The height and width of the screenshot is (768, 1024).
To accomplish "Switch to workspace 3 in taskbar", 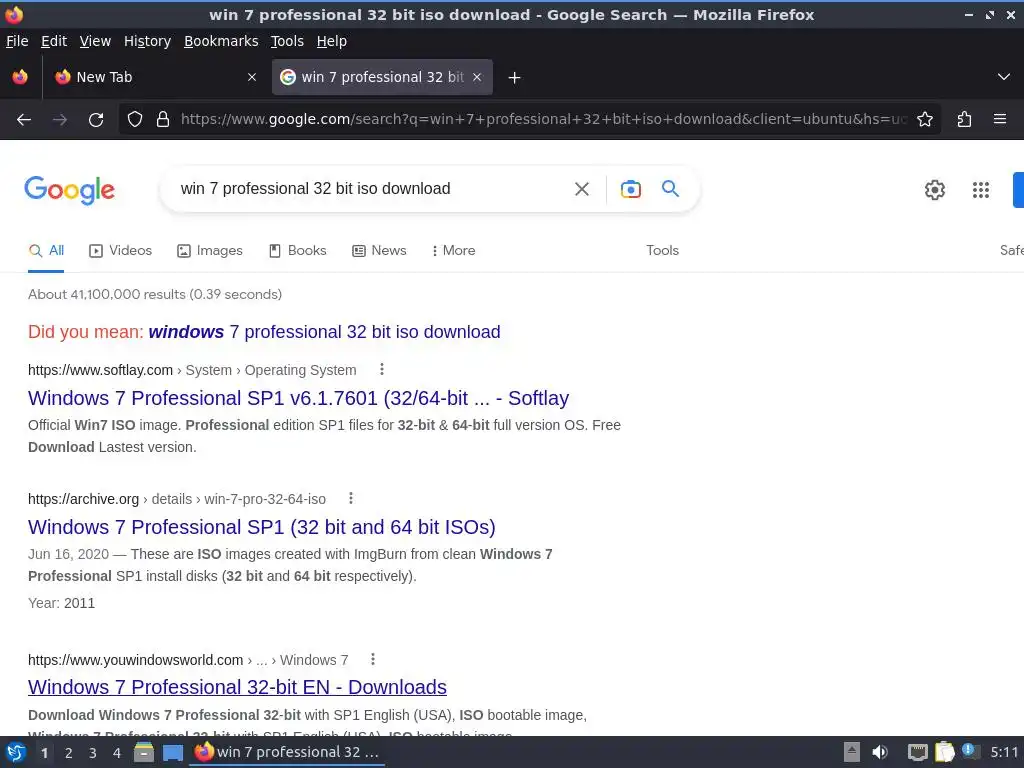I will 93,753.
